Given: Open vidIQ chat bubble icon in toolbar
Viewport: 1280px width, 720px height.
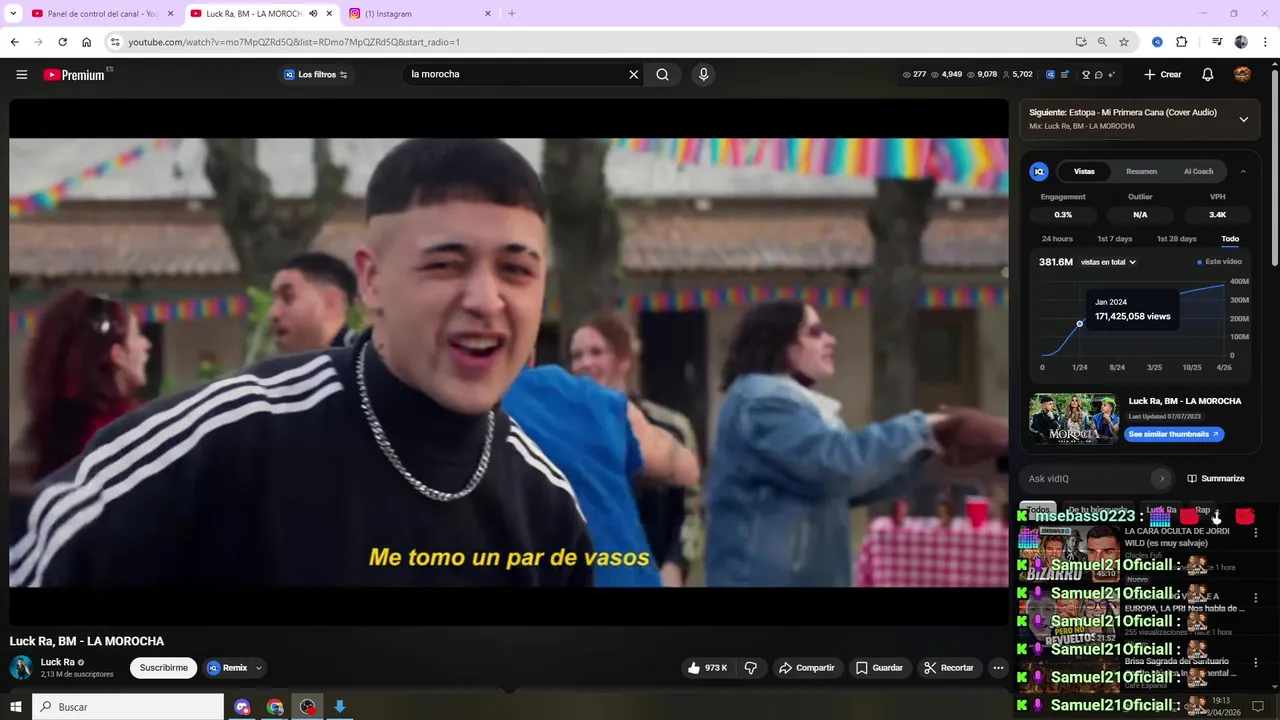Looking at the screenshot, I should coord(1098,74).
